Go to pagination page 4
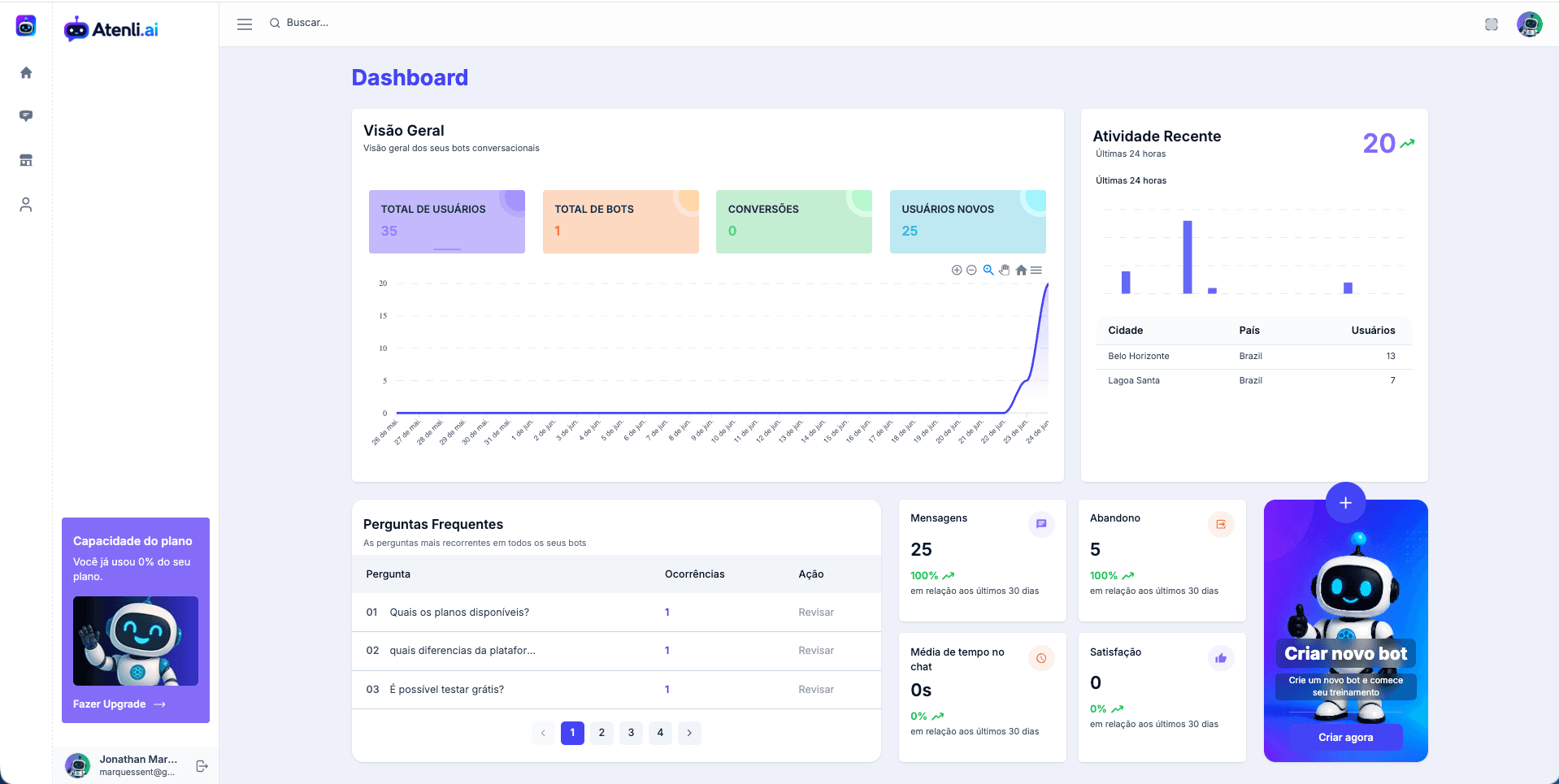The width and height of the screenshot is (1559, 784). (x=660, y=733)
